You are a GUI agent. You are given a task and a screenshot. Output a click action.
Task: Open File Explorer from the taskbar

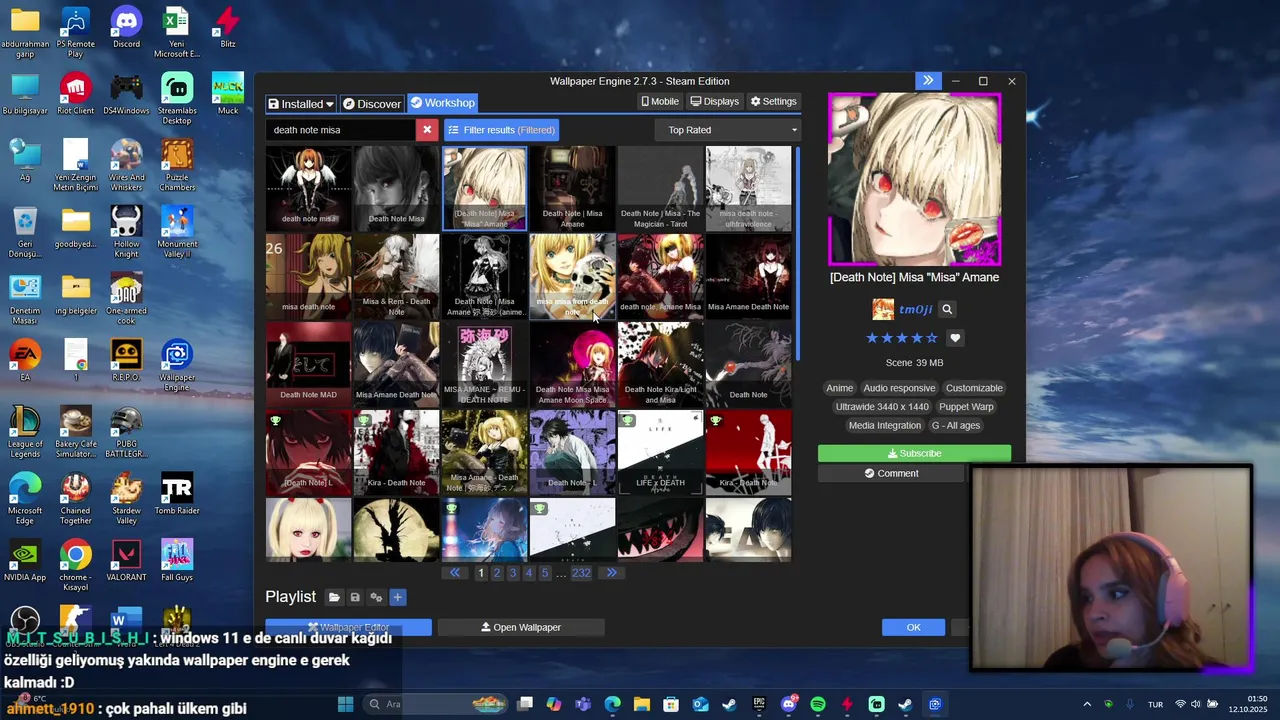642,704
